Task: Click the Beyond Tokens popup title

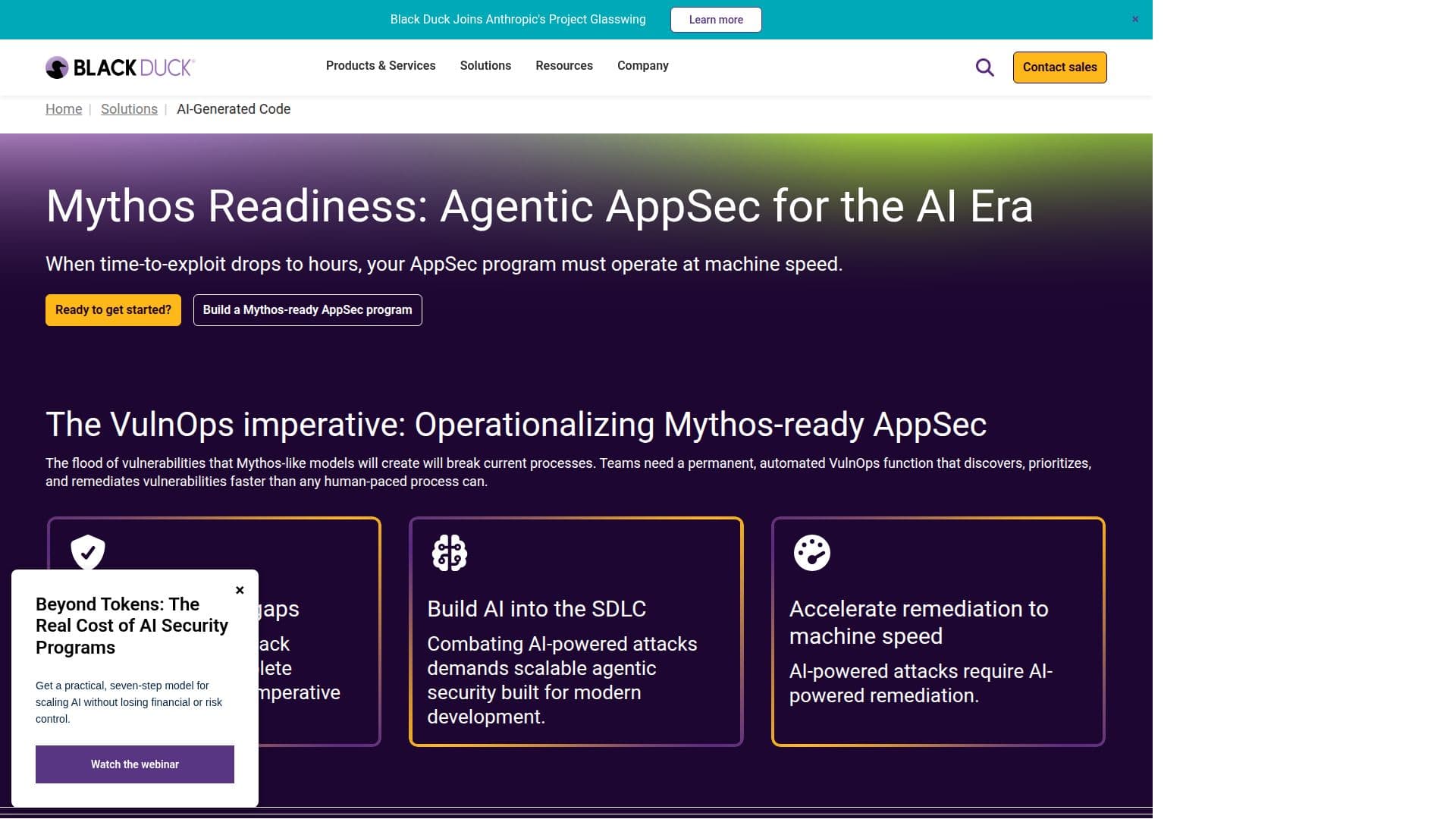Action: click(132, 626)
